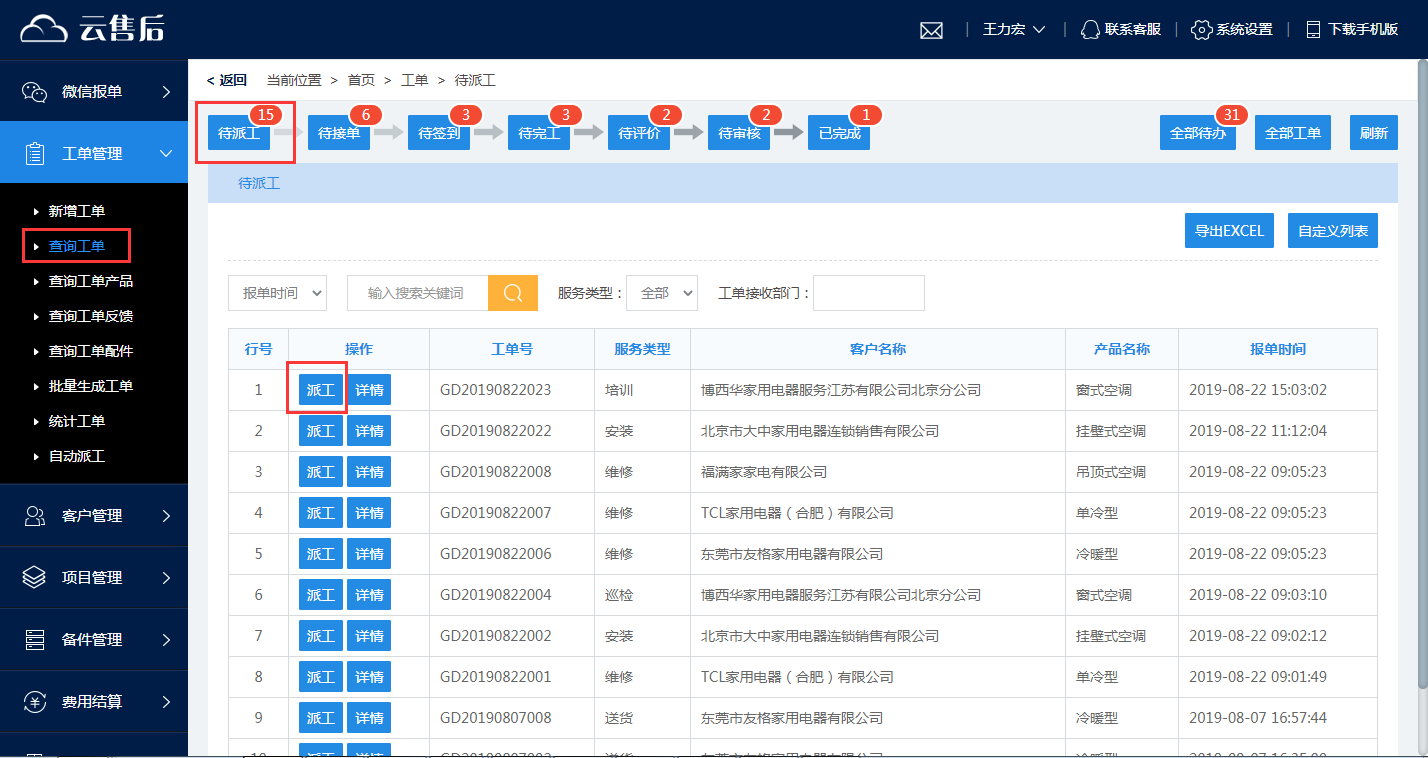Screen dimensions: 1428x758
Task: Select 自动派工 in sidebar
Action: point(77,456)
